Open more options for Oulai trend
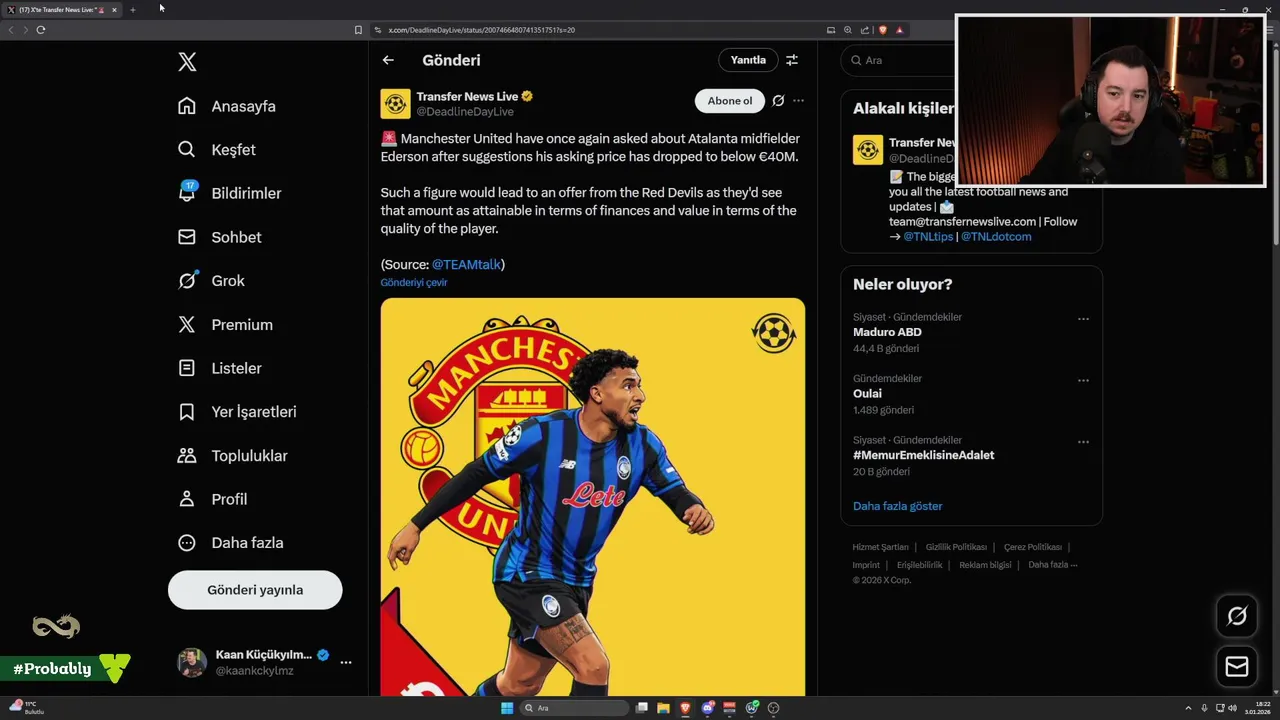The width and height of the screenshot is (1280, 720). coord(1083,381)
